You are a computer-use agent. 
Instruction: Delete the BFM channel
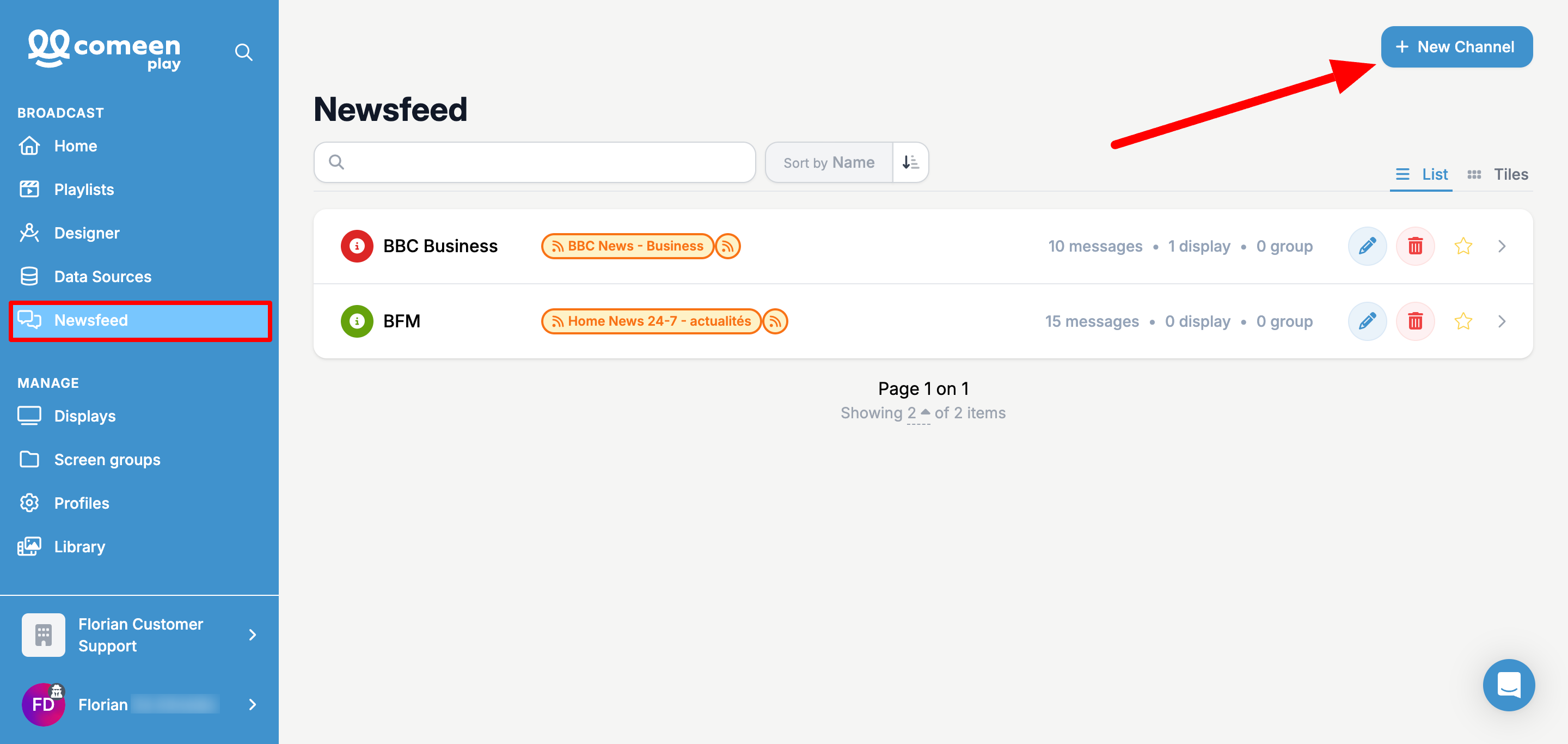(1415, 321)
